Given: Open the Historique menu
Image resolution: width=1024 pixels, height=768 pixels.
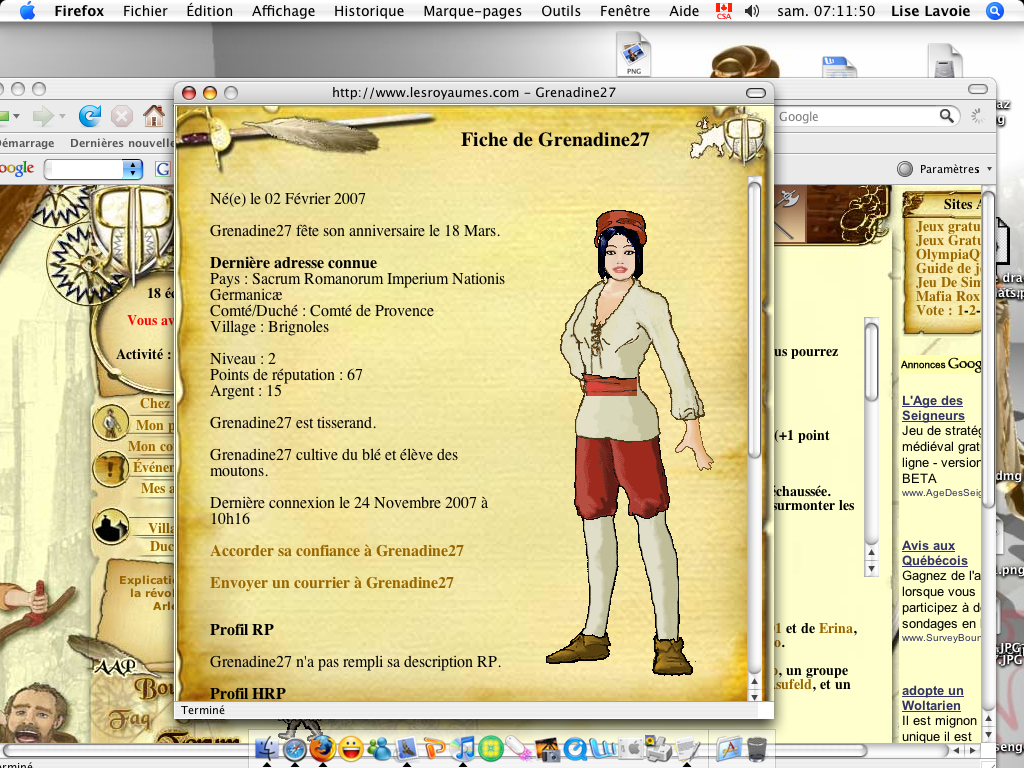Looking at the screenshot, I should (x=369, y=11).
